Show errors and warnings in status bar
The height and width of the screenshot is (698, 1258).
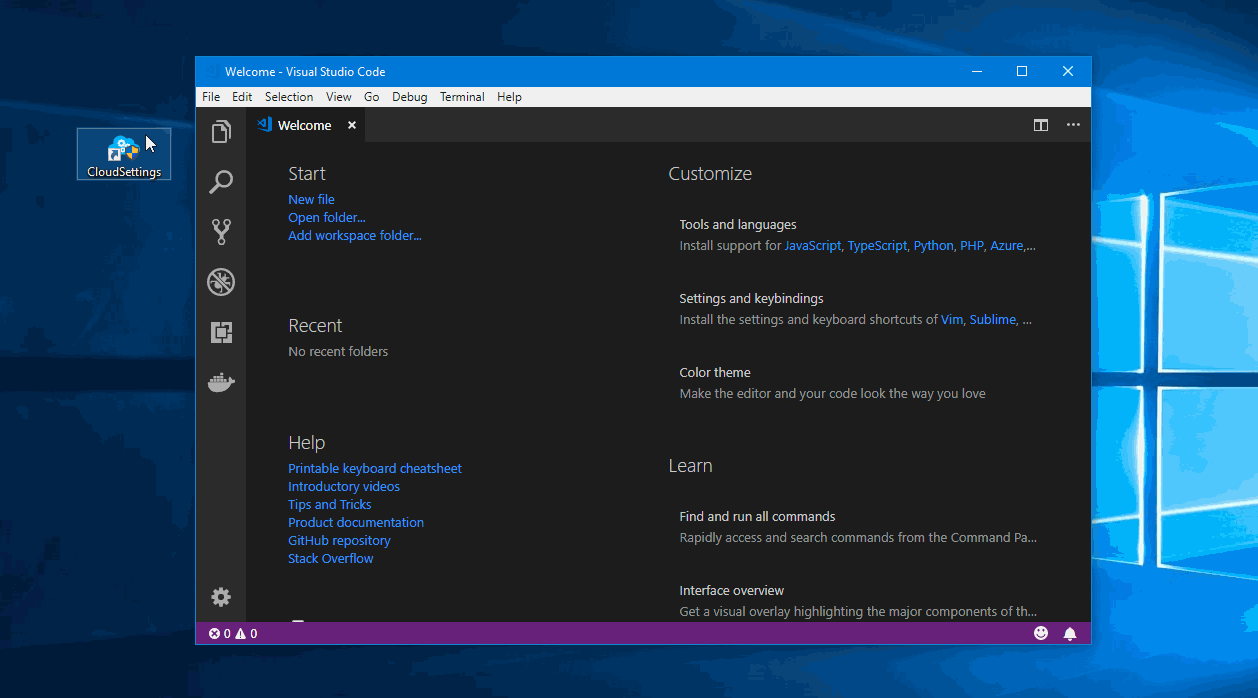pos(233,633)
